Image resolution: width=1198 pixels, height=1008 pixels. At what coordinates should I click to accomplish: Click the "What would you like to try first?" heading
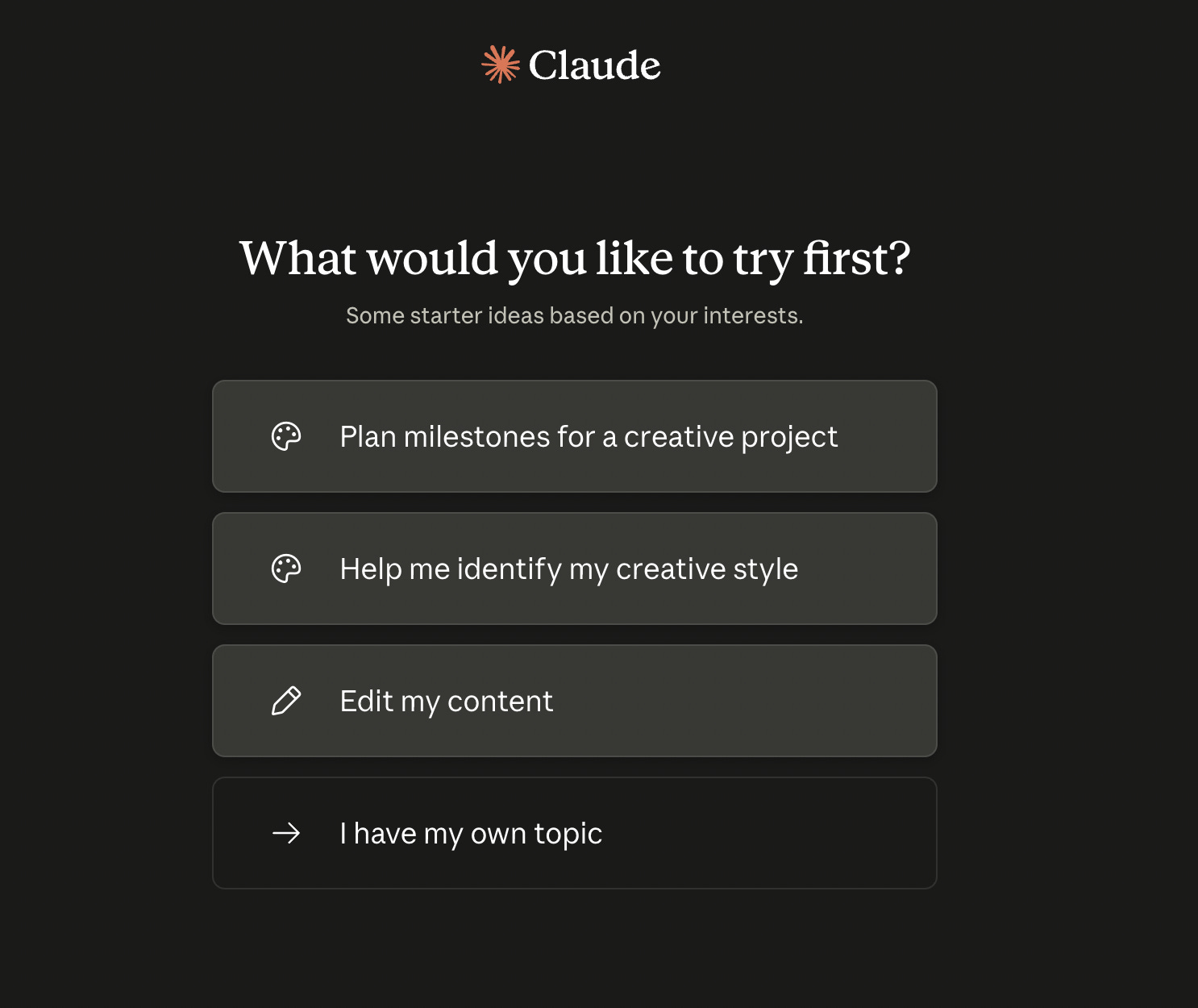pyautogui.click(x=575, y=259)
